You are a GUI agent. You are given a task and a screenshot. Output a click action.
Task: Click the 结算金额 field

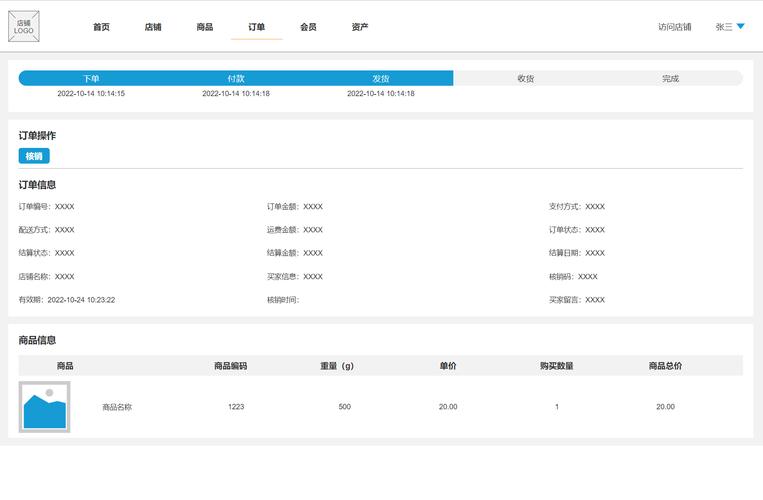(295, 253)
